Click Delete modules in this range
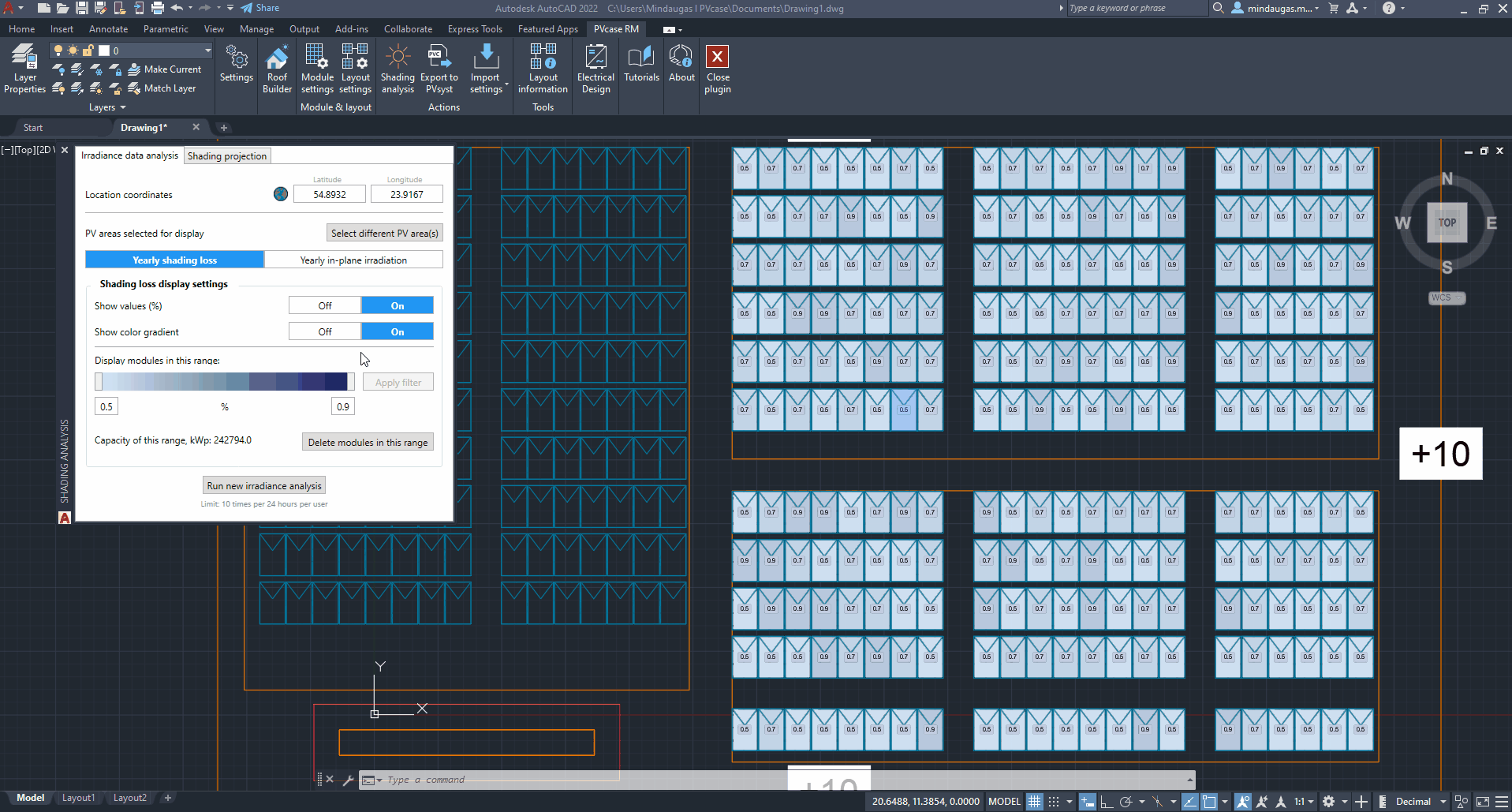The width and height of the screenshot is (1512, 812). tap(368, 442)
